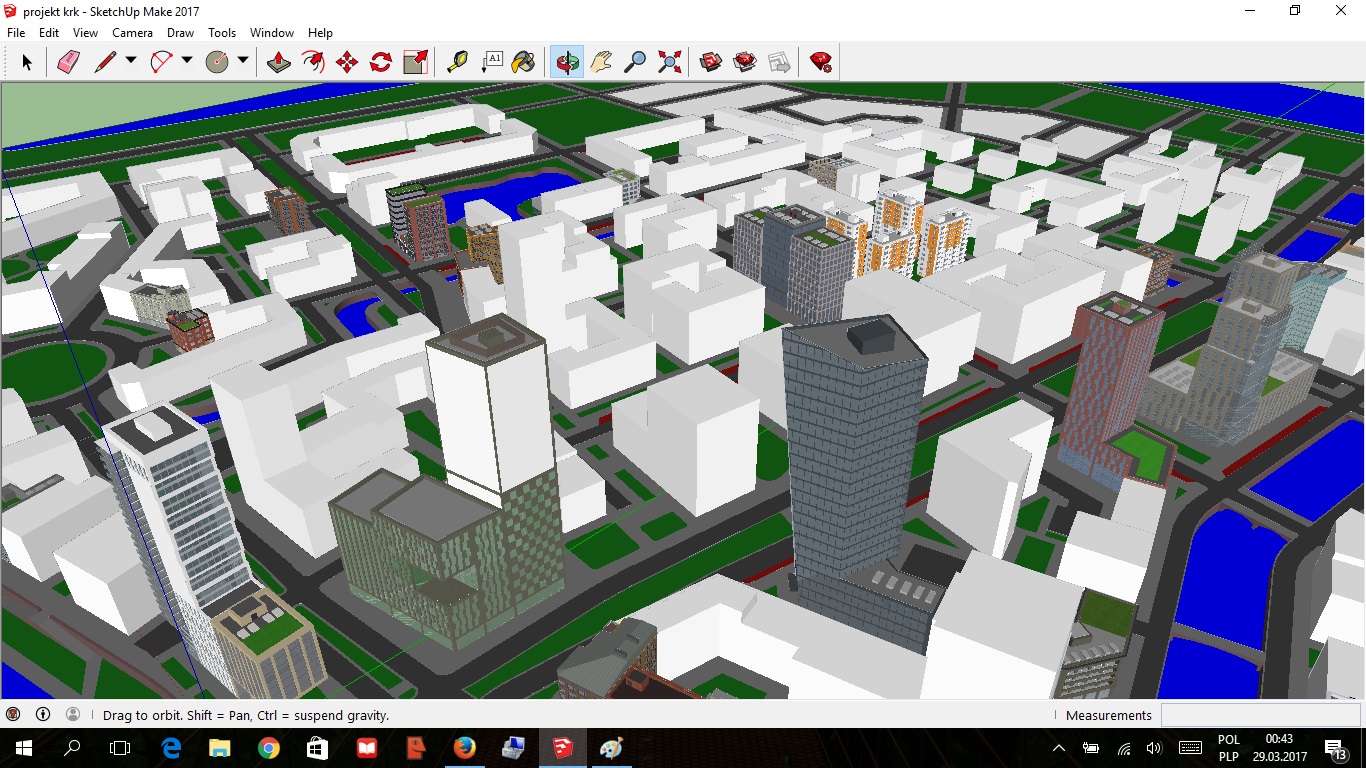Choose the Select arrow tool

pyautogui.click(x=27, y=62)
